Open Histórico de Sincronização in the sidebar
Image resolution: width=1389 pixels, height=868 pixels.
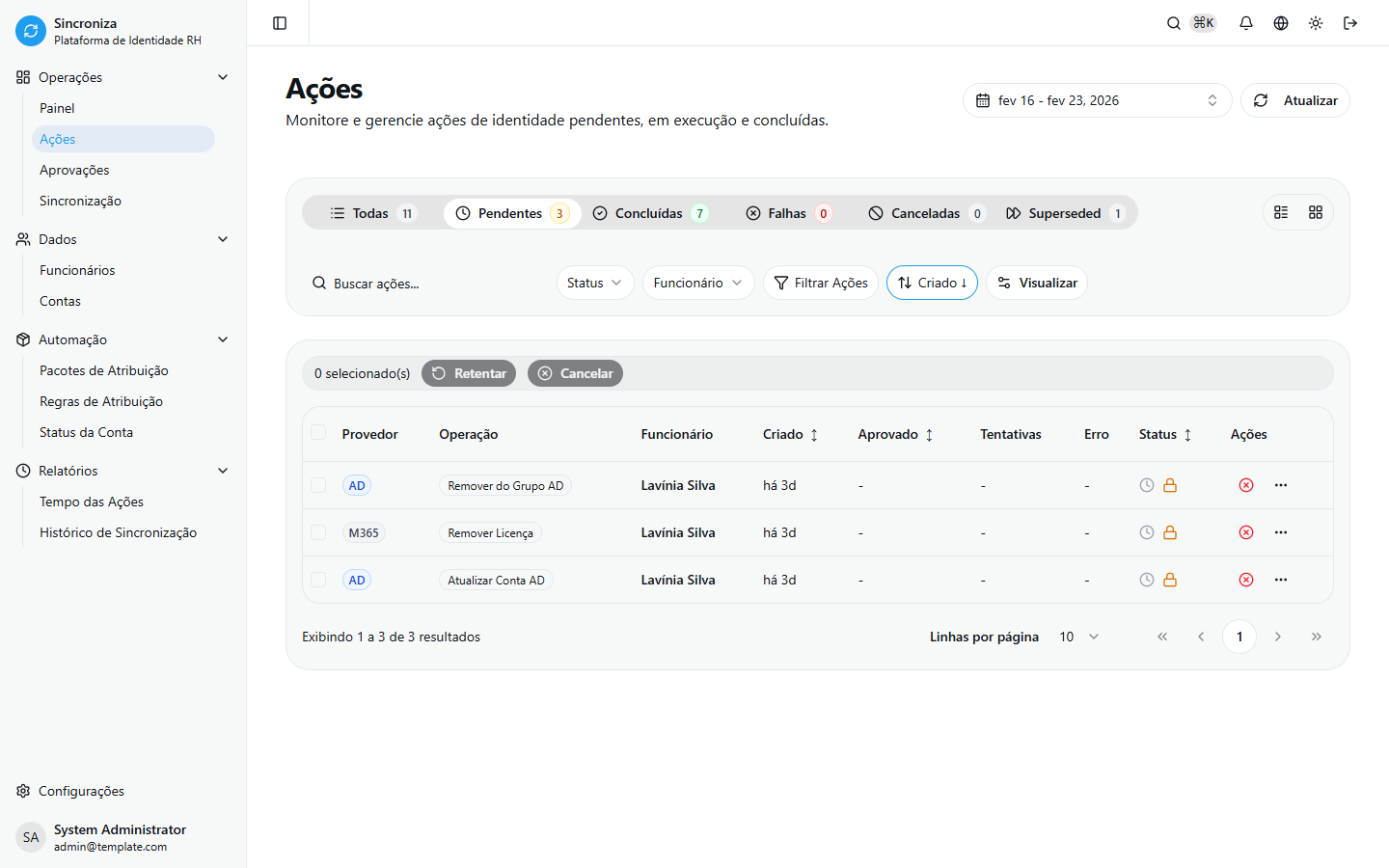click(118, 531)
